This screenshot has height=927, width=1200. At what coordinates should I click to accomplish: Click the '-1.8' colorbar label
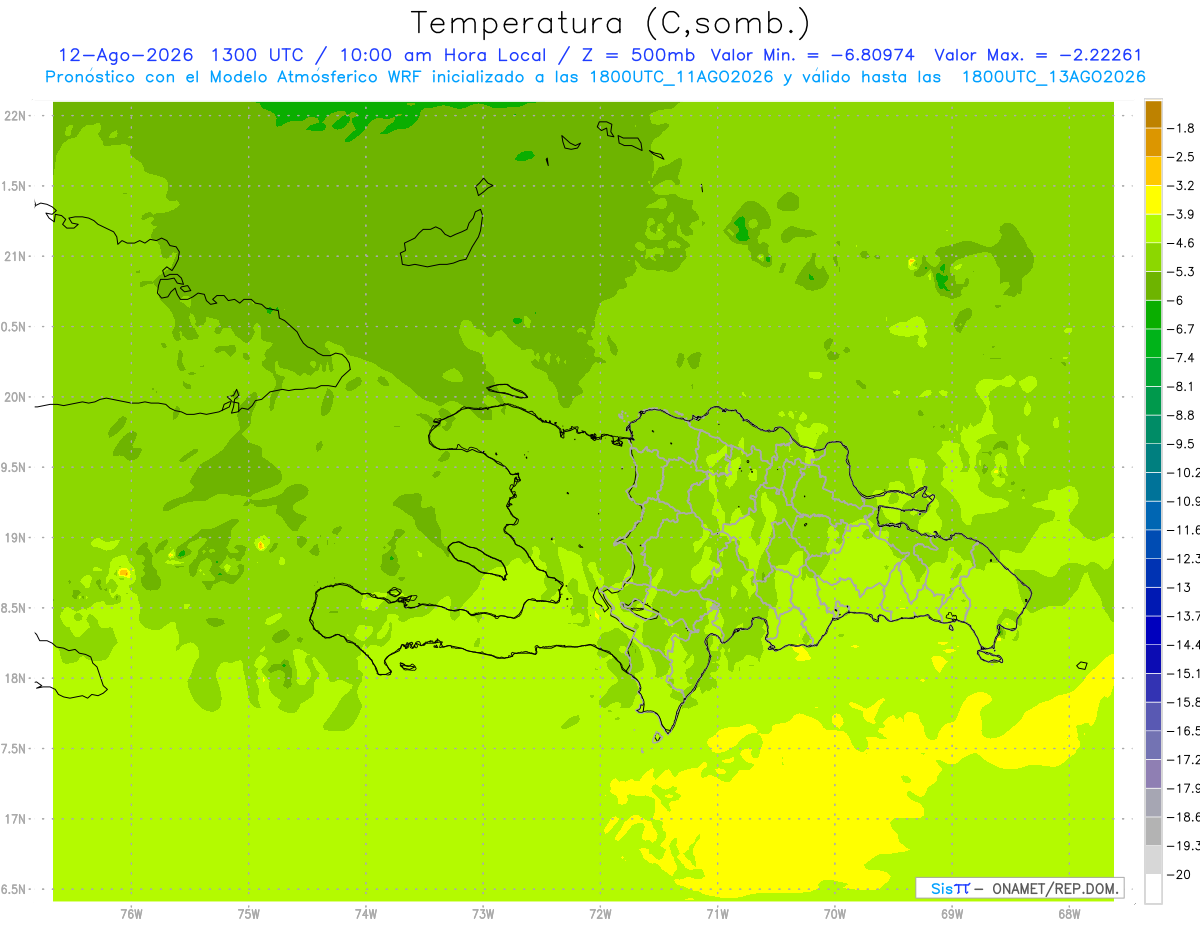pos(1183,128)
